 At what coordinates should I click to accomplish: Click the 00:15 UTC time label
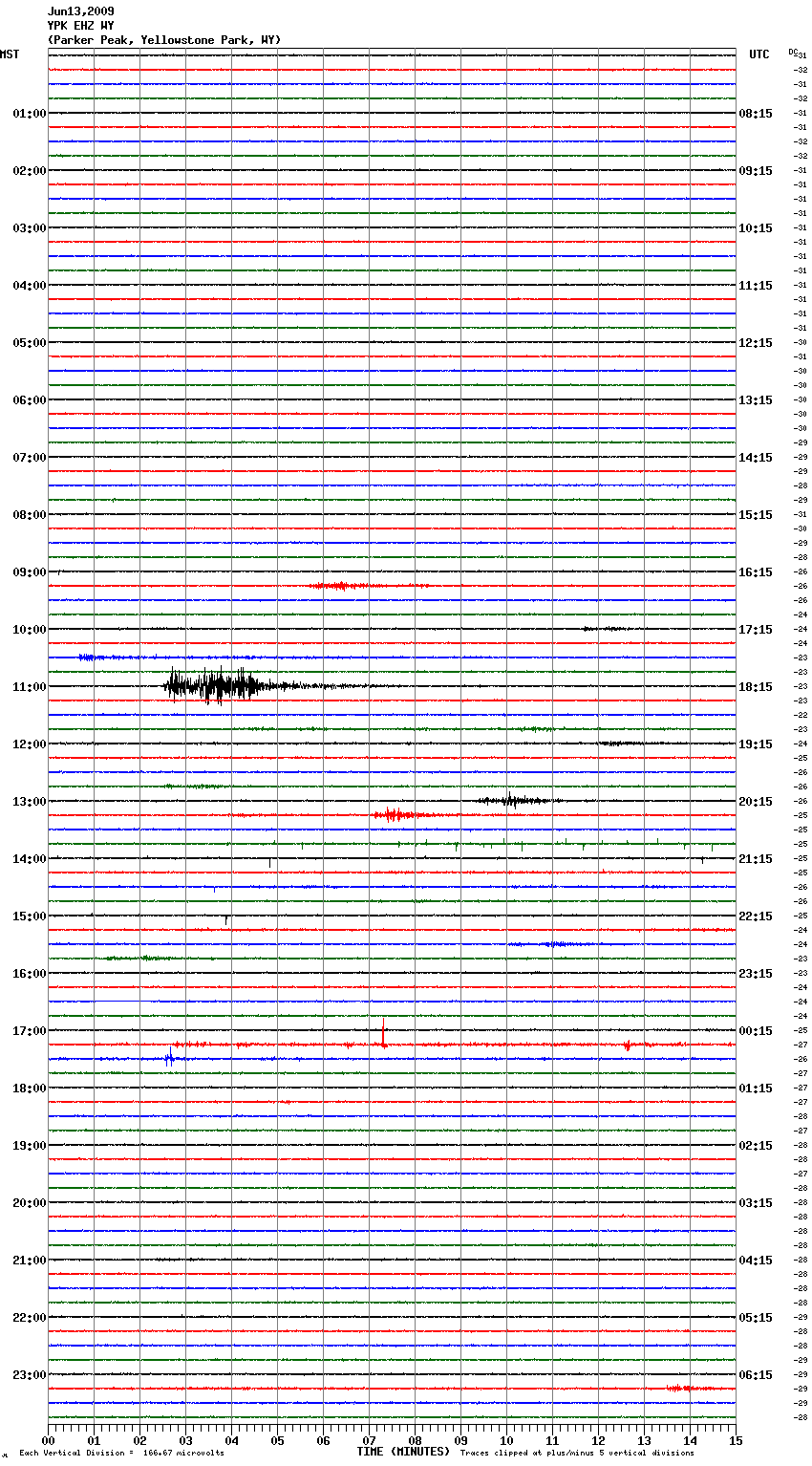pos(756,1031)
